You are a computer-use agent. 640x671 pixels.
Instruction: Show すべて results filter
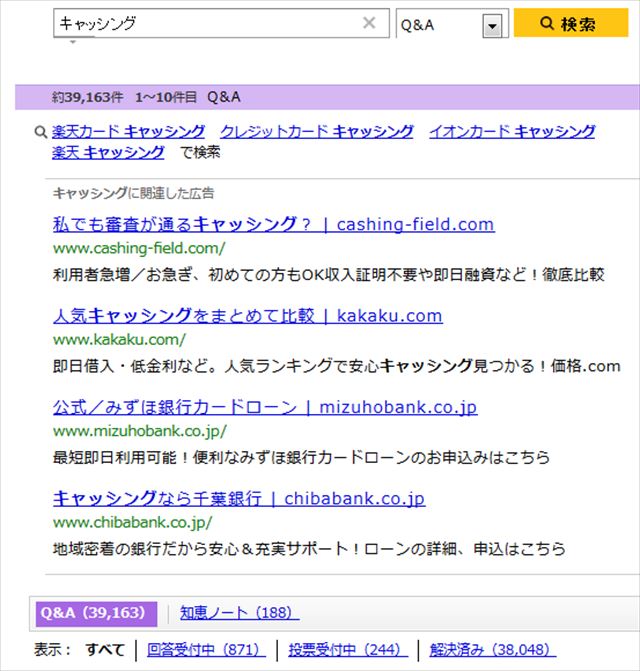(x=105, y=650)
